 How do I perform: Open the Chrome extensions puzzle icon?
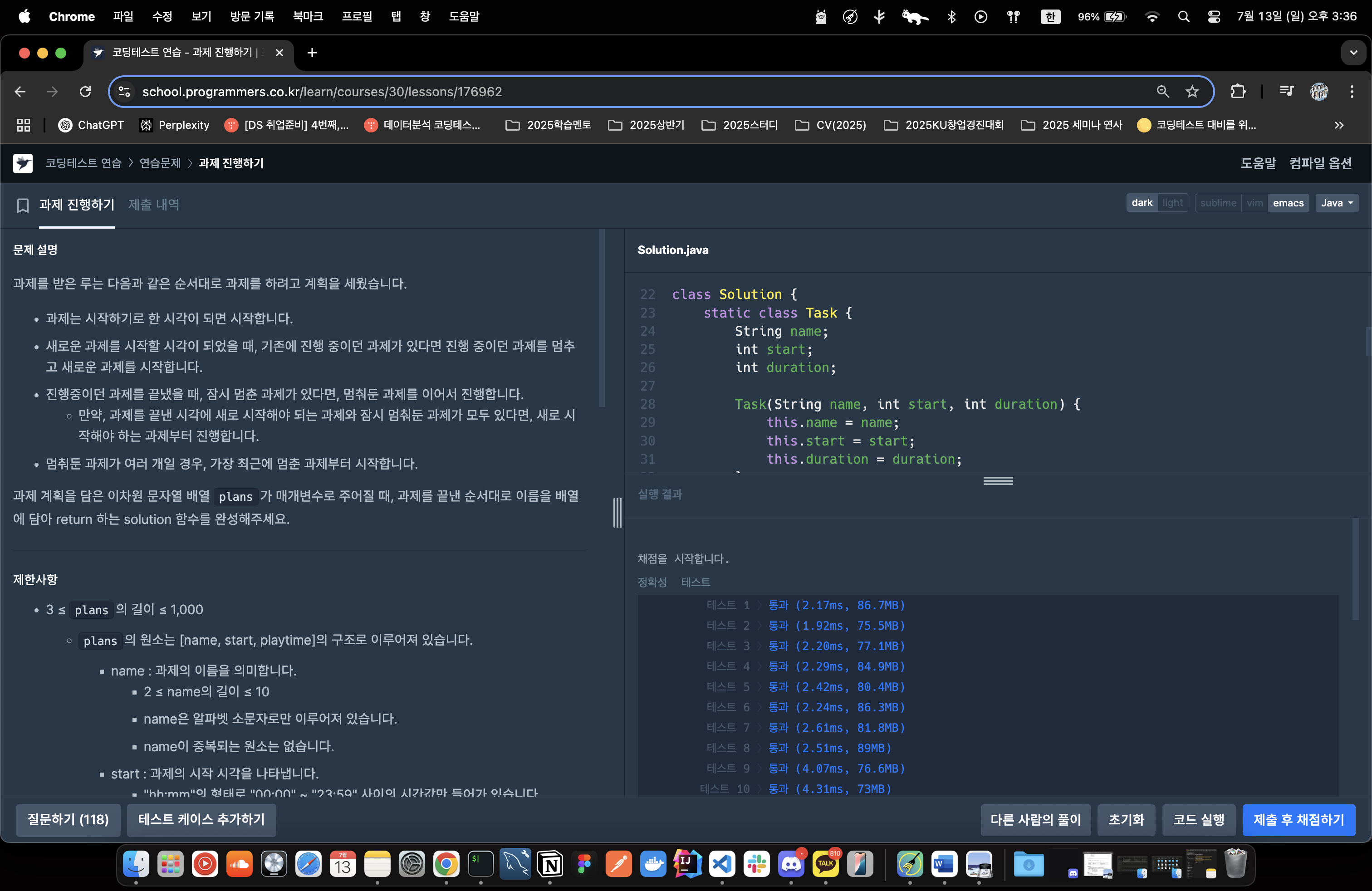pyautogui.click(x=1238, y=92)
